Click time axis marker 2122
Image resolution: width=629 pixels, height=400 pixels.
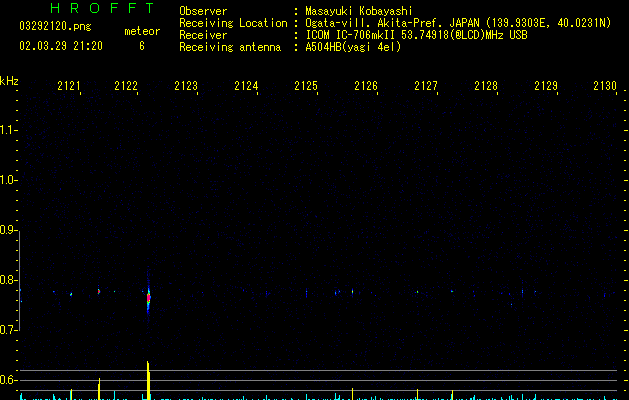coord(126,86)
